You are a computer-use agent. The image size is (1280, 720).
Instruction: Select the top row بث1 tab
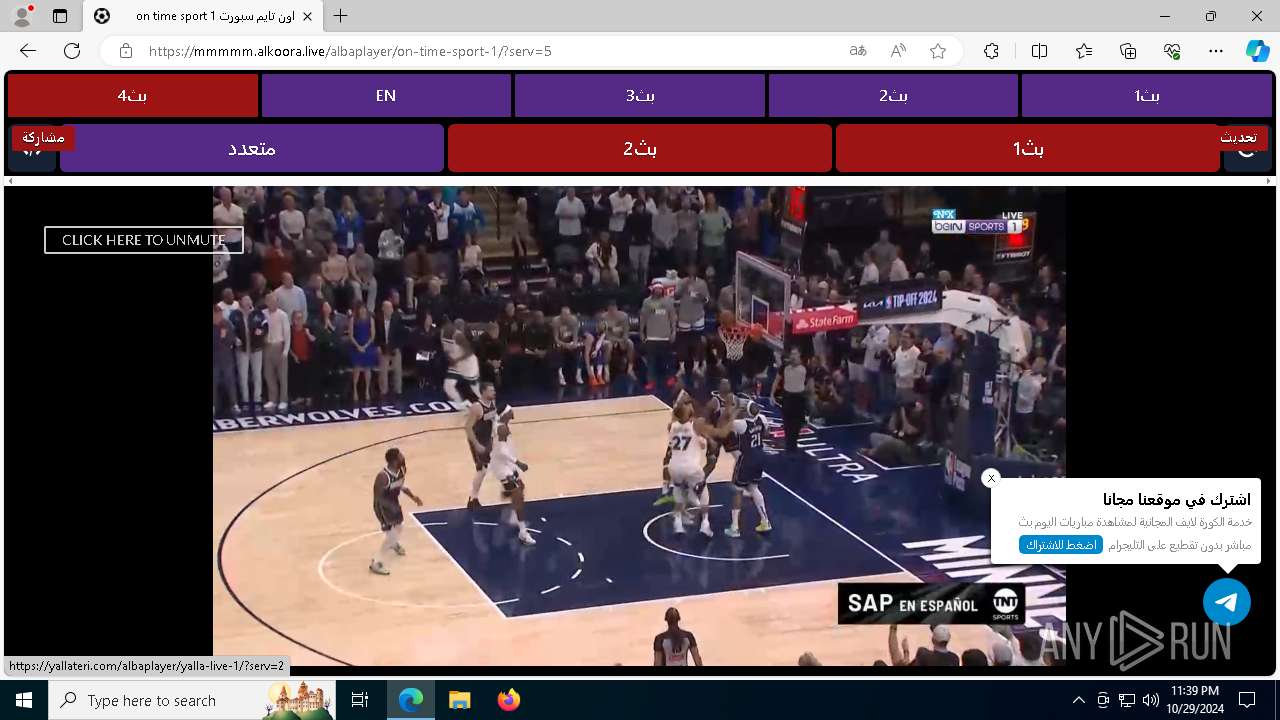1147,96
